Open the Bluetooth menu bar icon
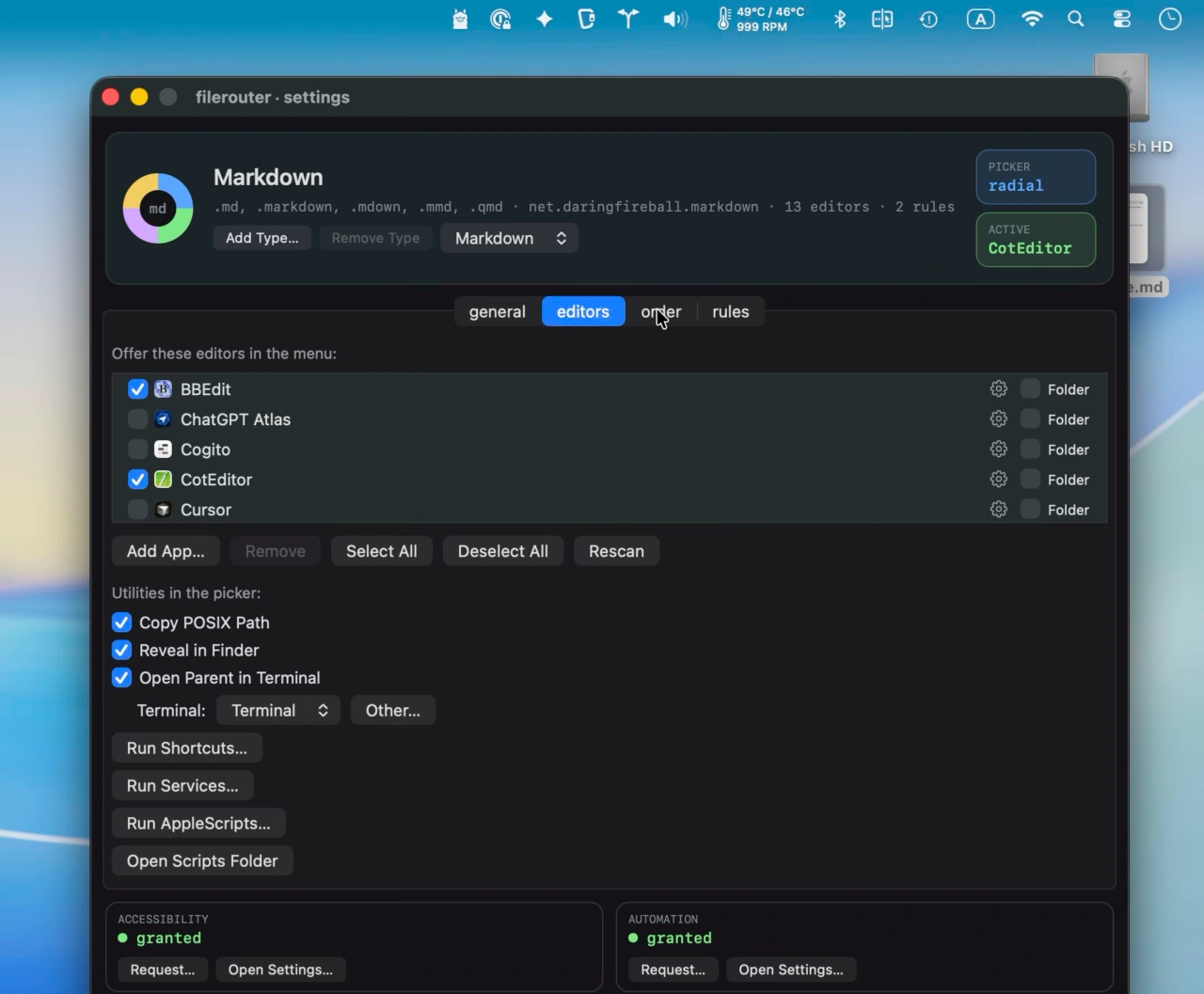The height and width of the screenshot is (994, 1204). point(840,19)
